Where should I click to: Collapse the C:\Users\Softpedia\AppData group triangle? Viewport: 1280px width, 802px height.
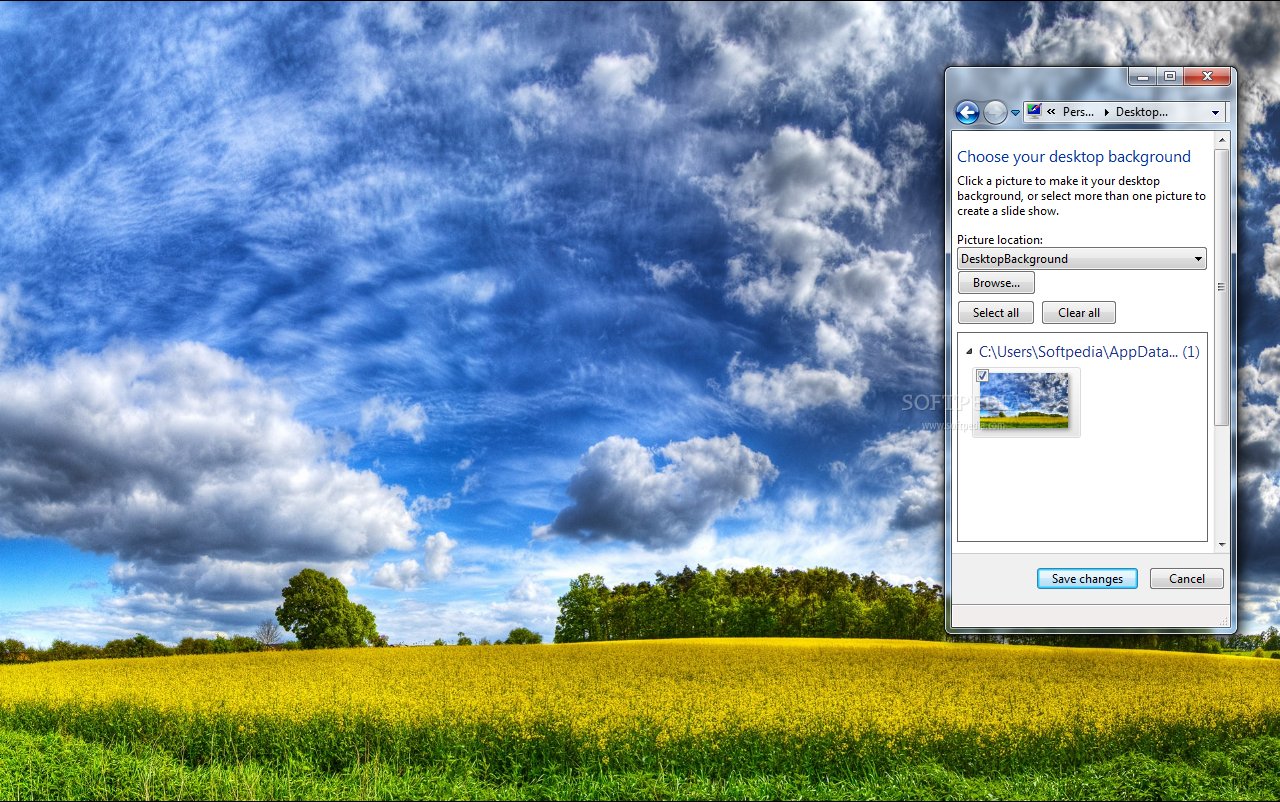point(969,352)
